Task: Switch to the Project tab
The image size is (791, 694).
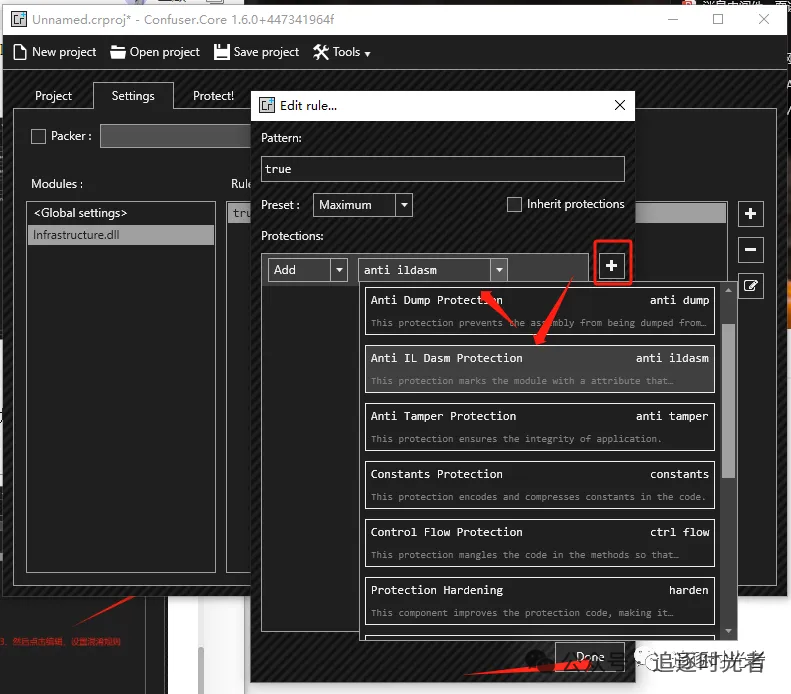Action: click(53, 96)
